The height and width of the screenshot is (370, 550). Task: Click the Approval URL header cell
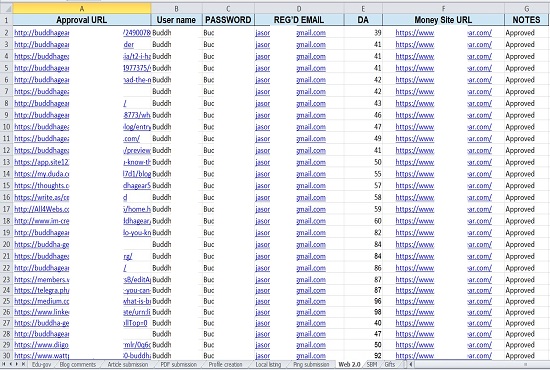[82, 20]
